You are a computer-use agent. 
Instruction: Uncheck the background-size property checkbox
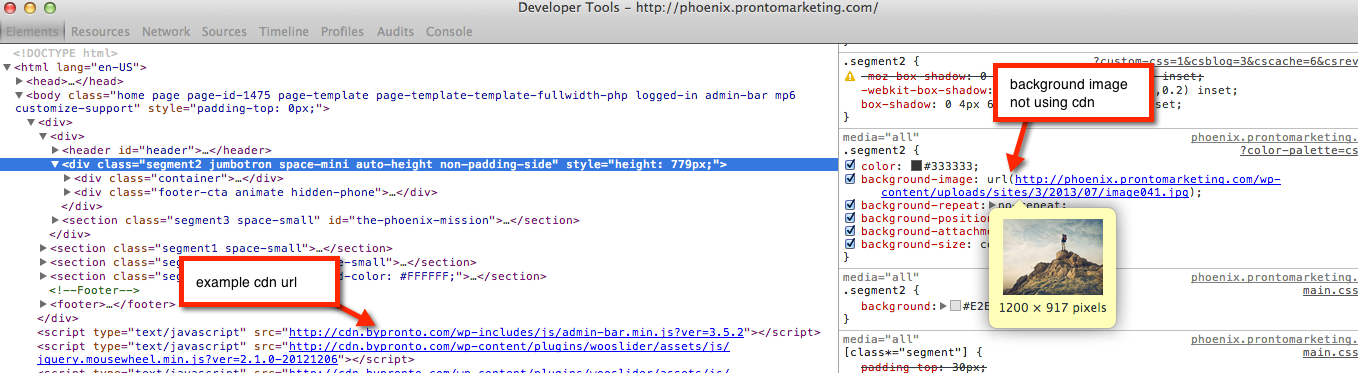click(x=850, y=245)
